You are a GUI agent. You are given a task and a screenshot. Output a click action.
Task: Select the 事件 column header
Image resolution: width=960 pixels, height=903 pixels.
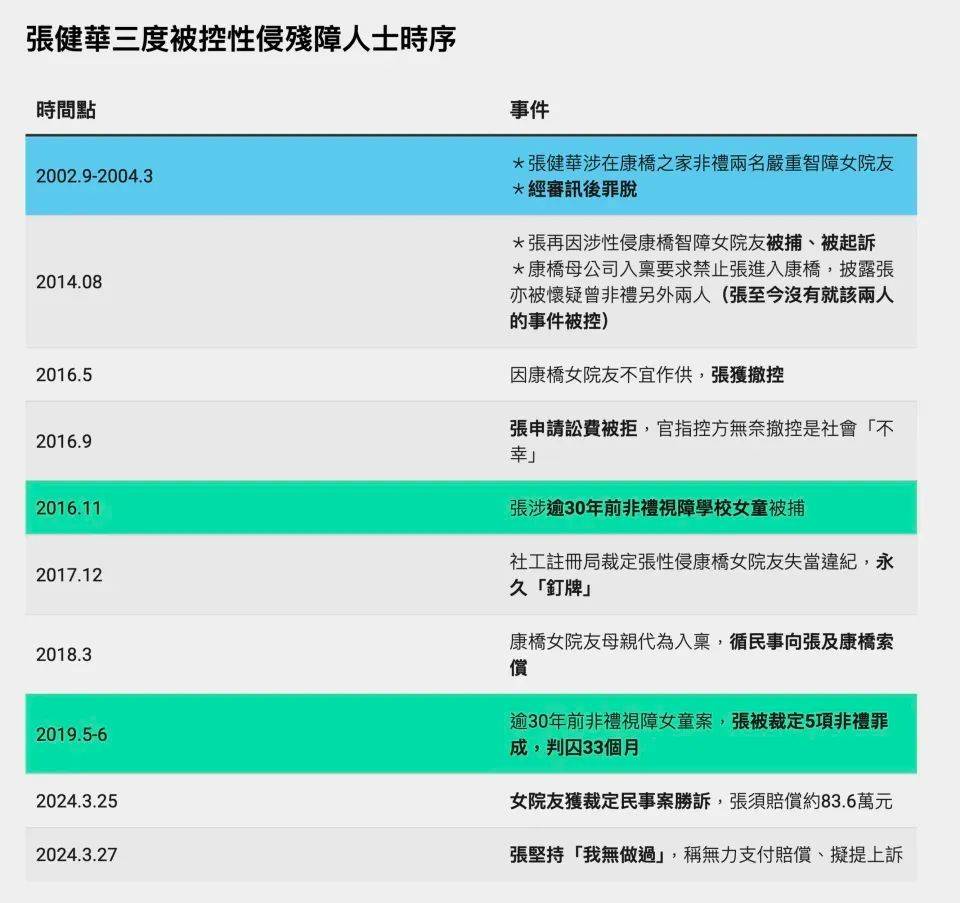[x=529, y=110]
